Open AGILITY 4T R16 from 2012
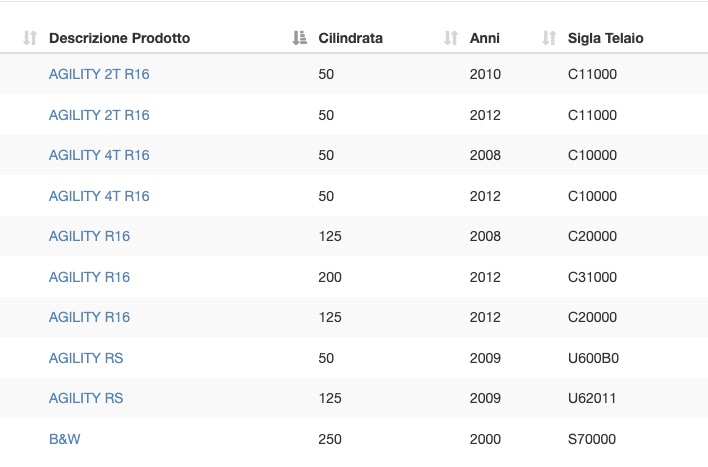 tap(99, 196)
